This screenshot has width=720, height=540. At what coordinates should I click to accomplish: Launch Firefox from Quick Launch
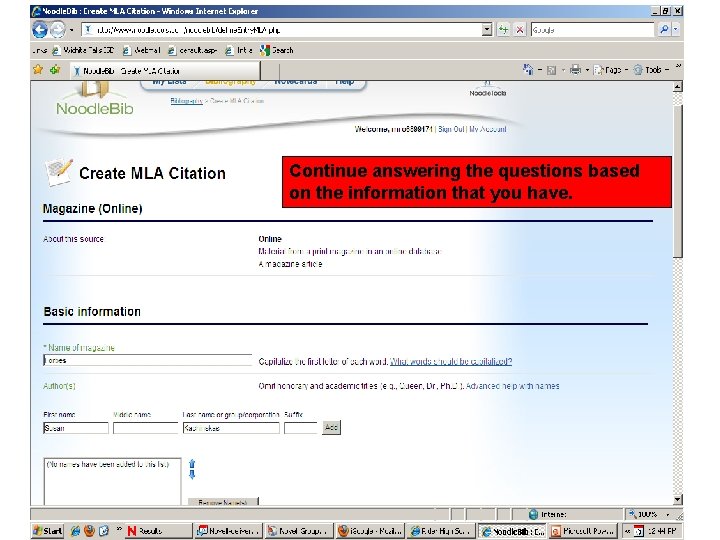[90, 531]
